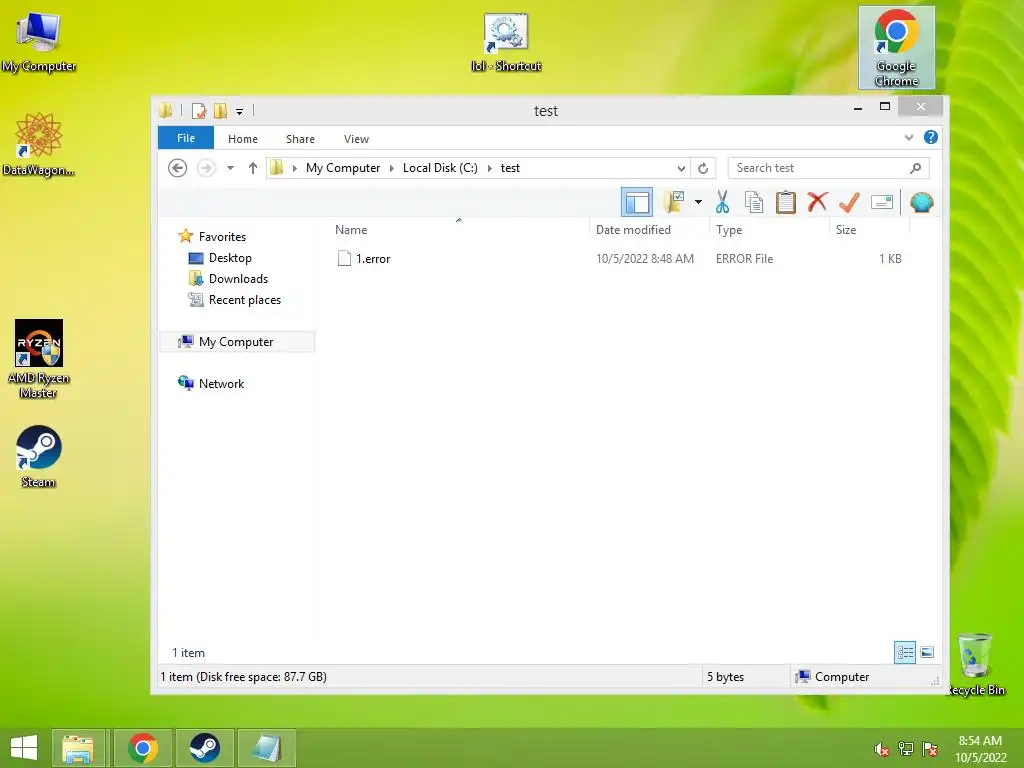Select the lol - Shortcut desktop icon
The width and height of the screenshot is (1024, 768).
coord(506,43)
